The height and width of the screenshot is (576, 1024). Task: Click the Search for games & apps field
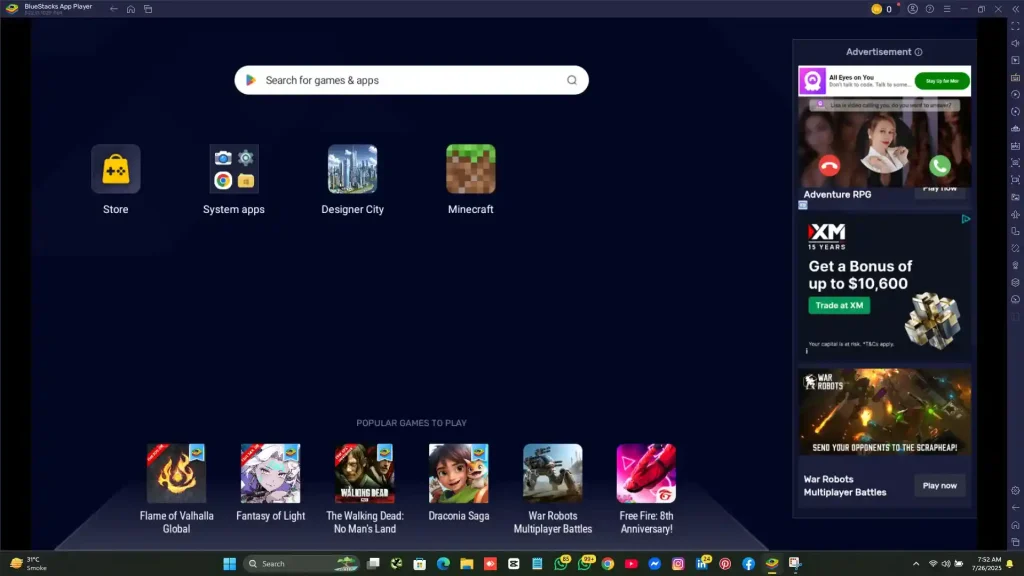(411, 80)
